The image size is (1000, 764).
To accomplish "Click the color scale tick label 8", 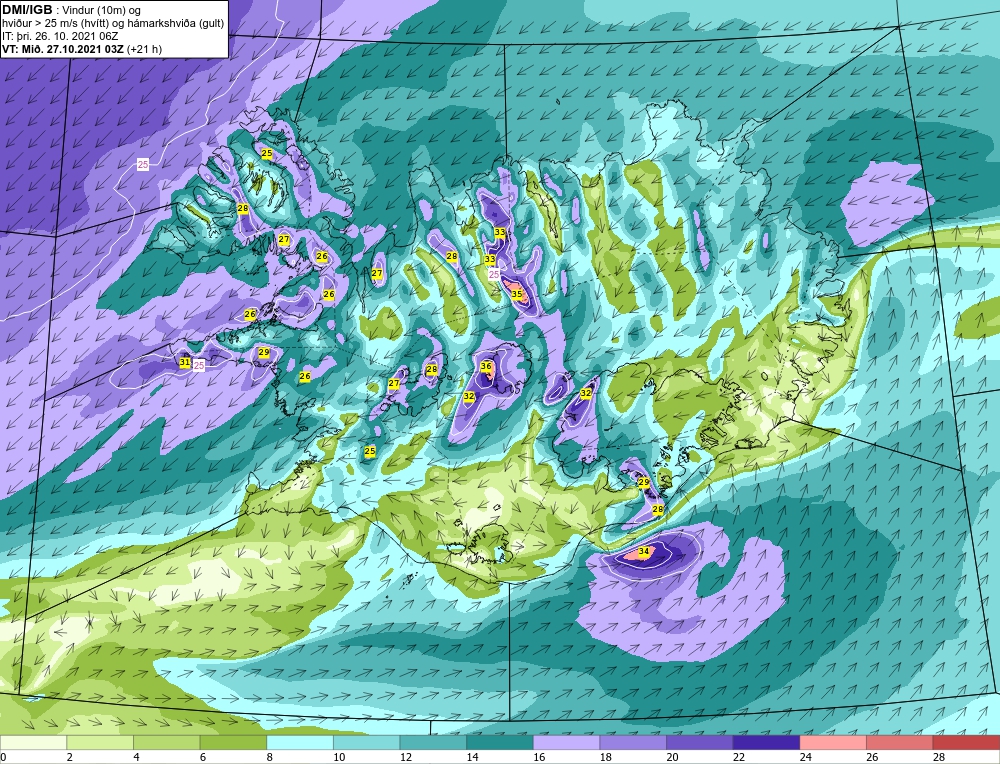I will (x=269, y=757).
